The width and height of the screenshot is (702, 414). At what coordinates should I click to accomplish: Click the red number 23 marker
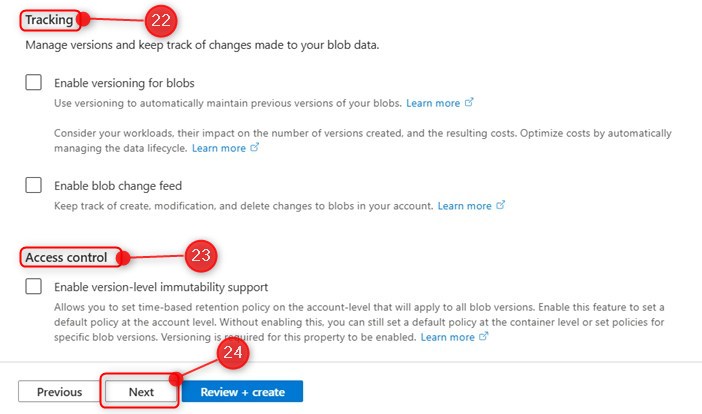click(x=200, y=257)
